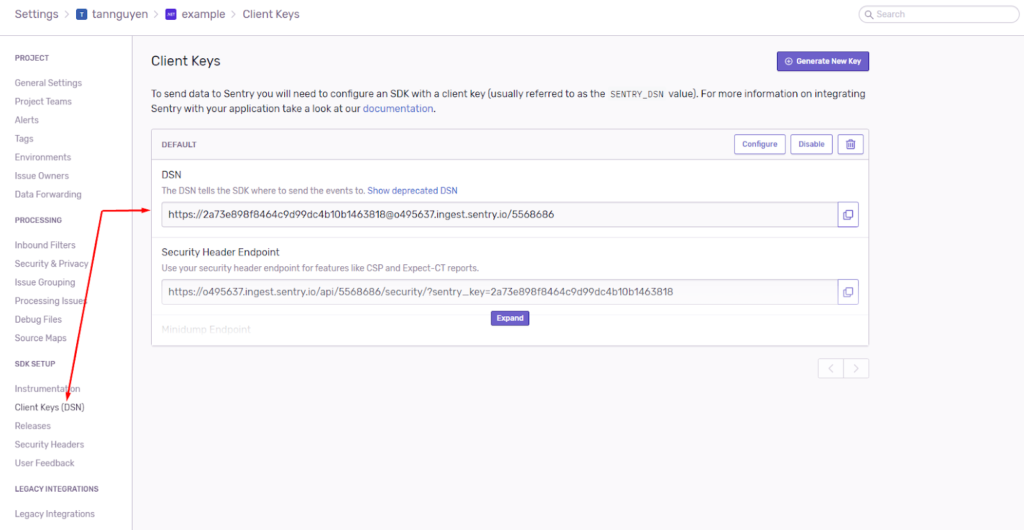Copy the Security Header Endpoint URL
1024x530 pixels.
[x=848, y=292]
